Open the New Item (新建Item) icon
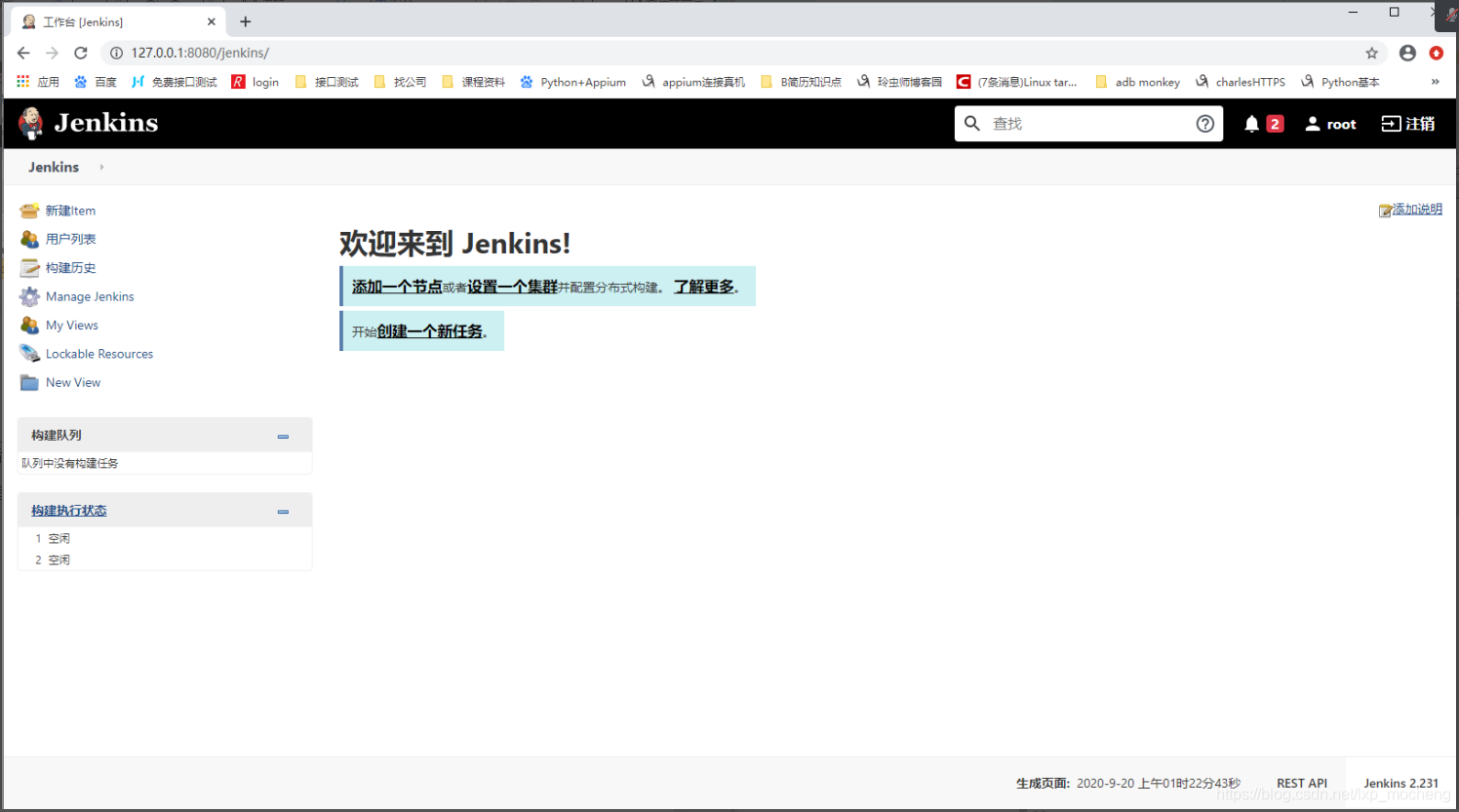 click(29, 211)
